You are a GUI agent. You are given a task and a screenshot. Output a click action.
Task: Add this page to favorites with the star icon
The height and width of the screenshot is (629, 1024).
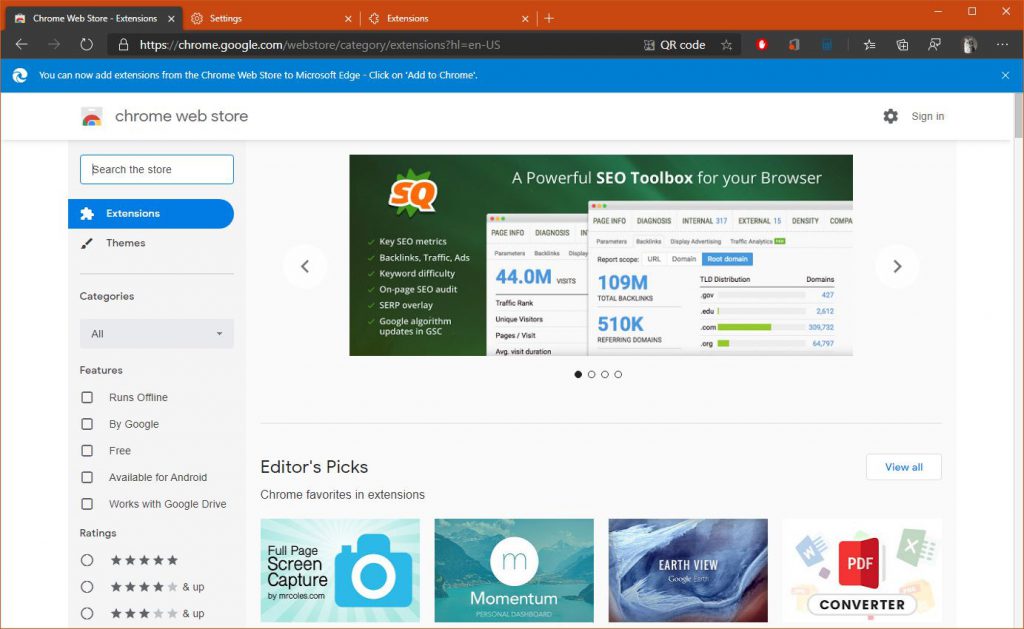pyautogui.click(x=726, y=45)
